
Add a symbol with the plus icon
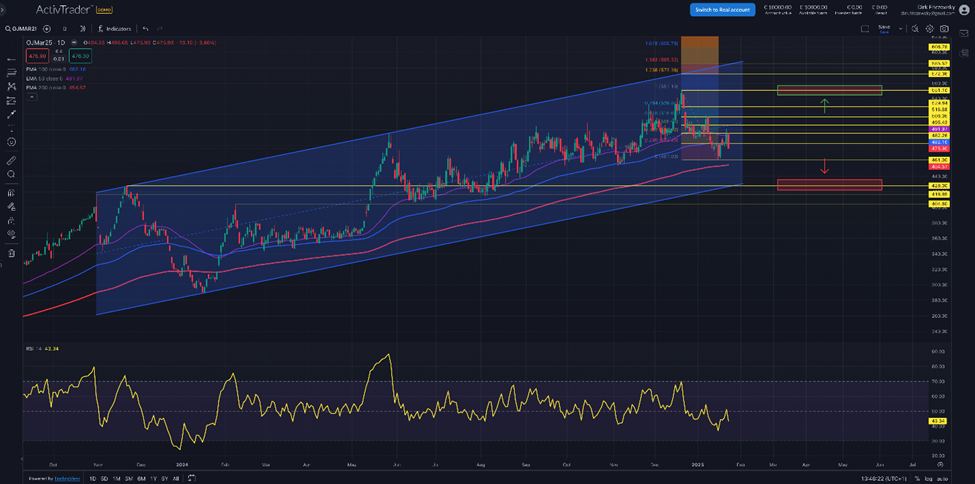pos(47,29)
